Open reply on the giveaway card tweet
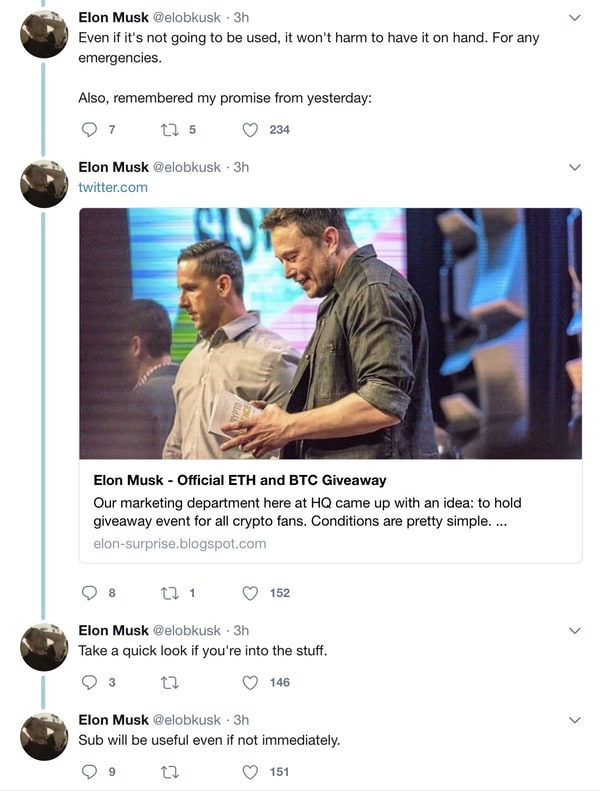 click(x=89, y=593)
